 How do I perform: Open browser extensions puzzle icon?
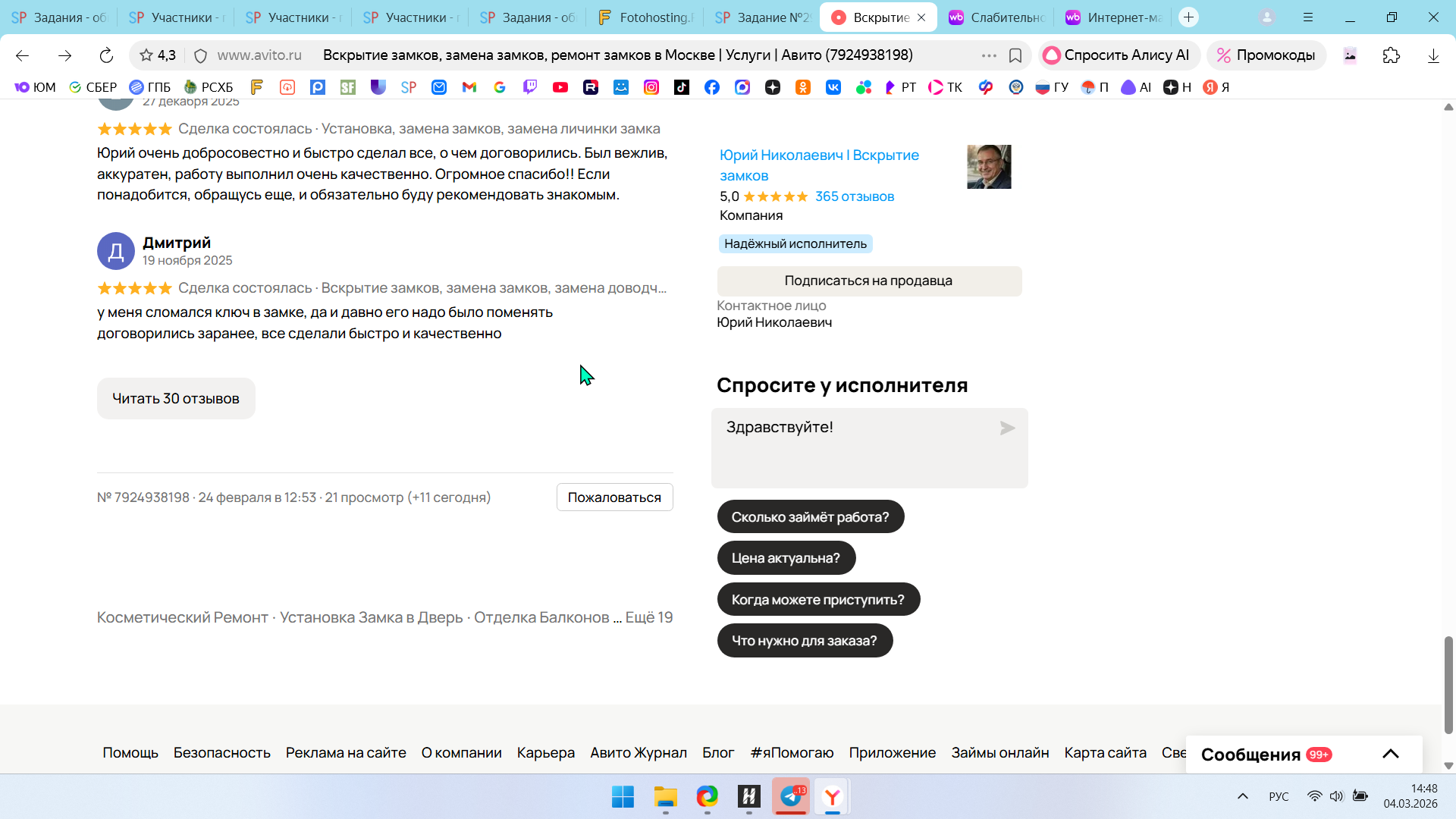pyautogui.click(x=1391, y=55)
